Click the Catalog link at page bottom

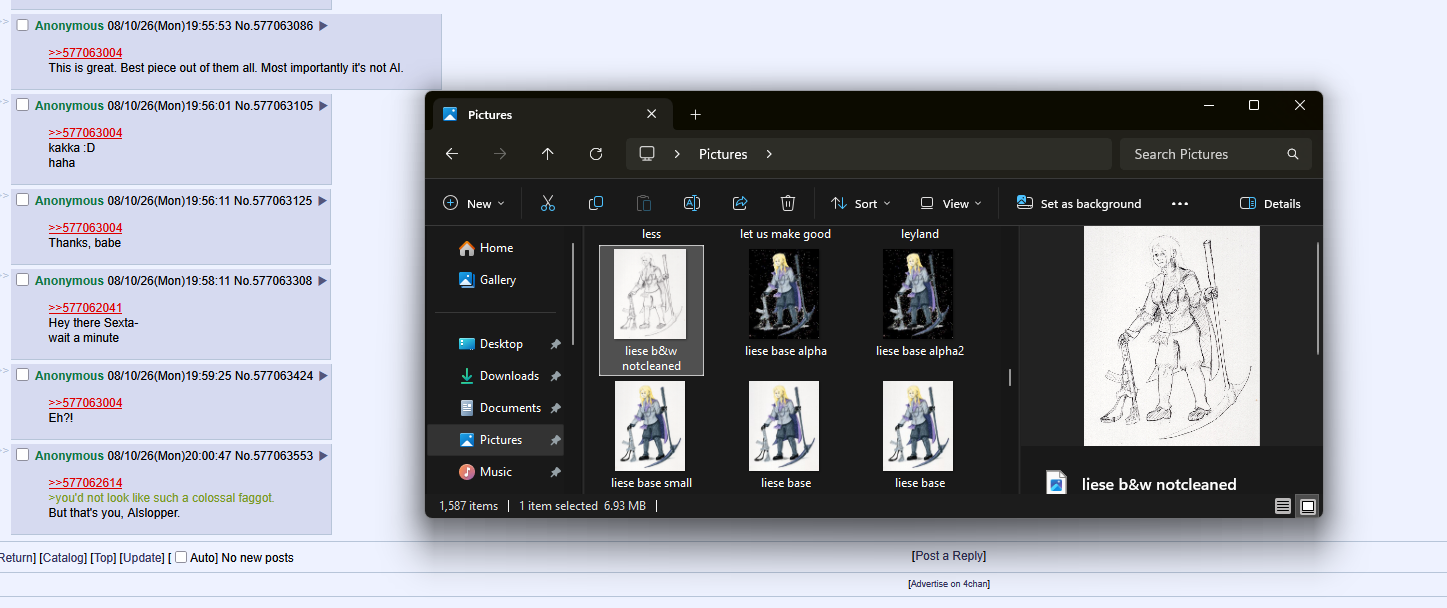click(64, 558)
